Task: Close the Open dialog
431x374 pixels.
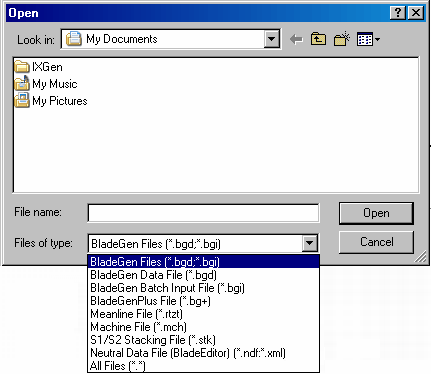Action: (416, 13)
